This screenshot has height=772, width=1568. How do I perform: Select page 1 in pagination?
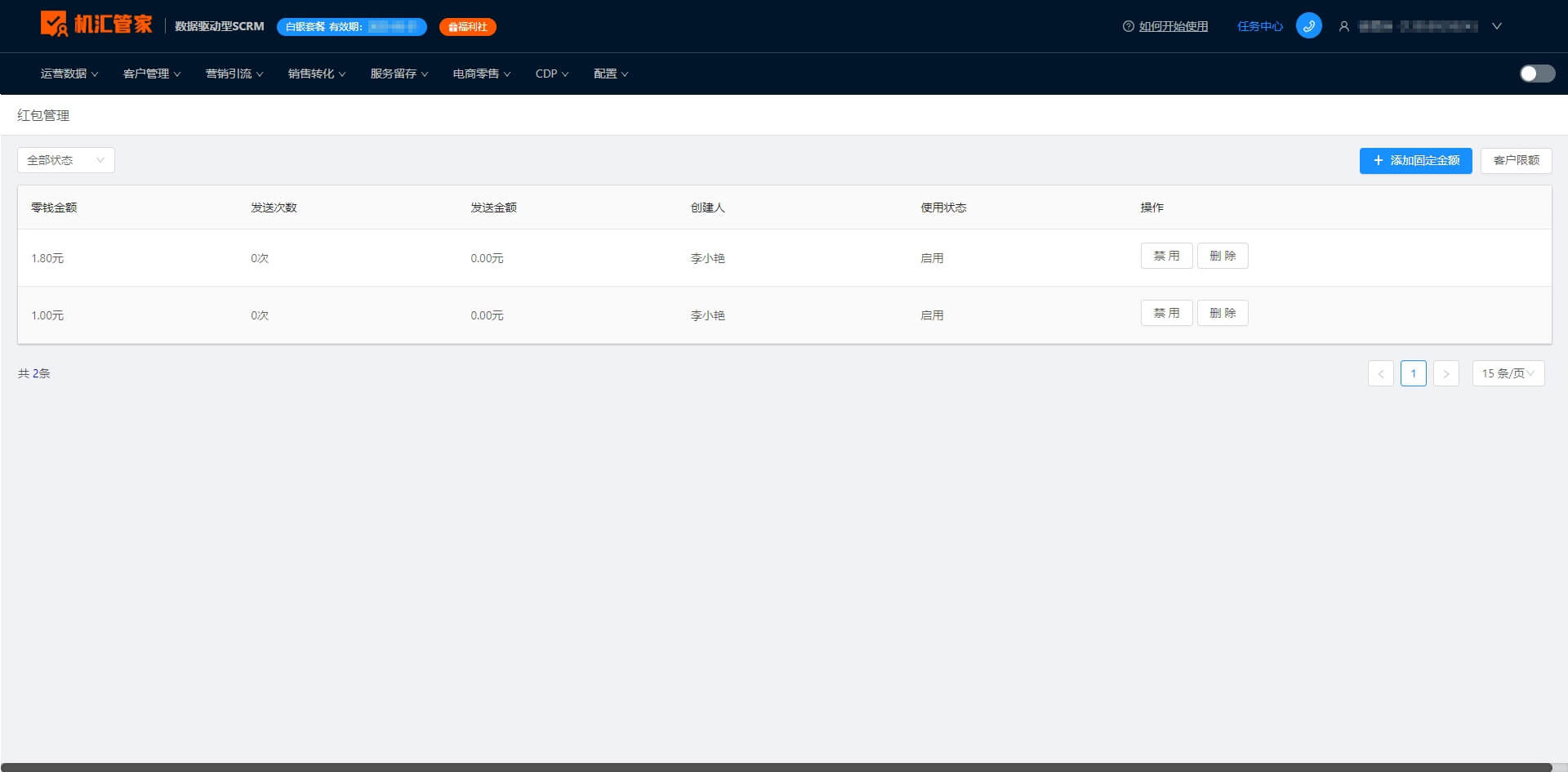coord(1413,373)
